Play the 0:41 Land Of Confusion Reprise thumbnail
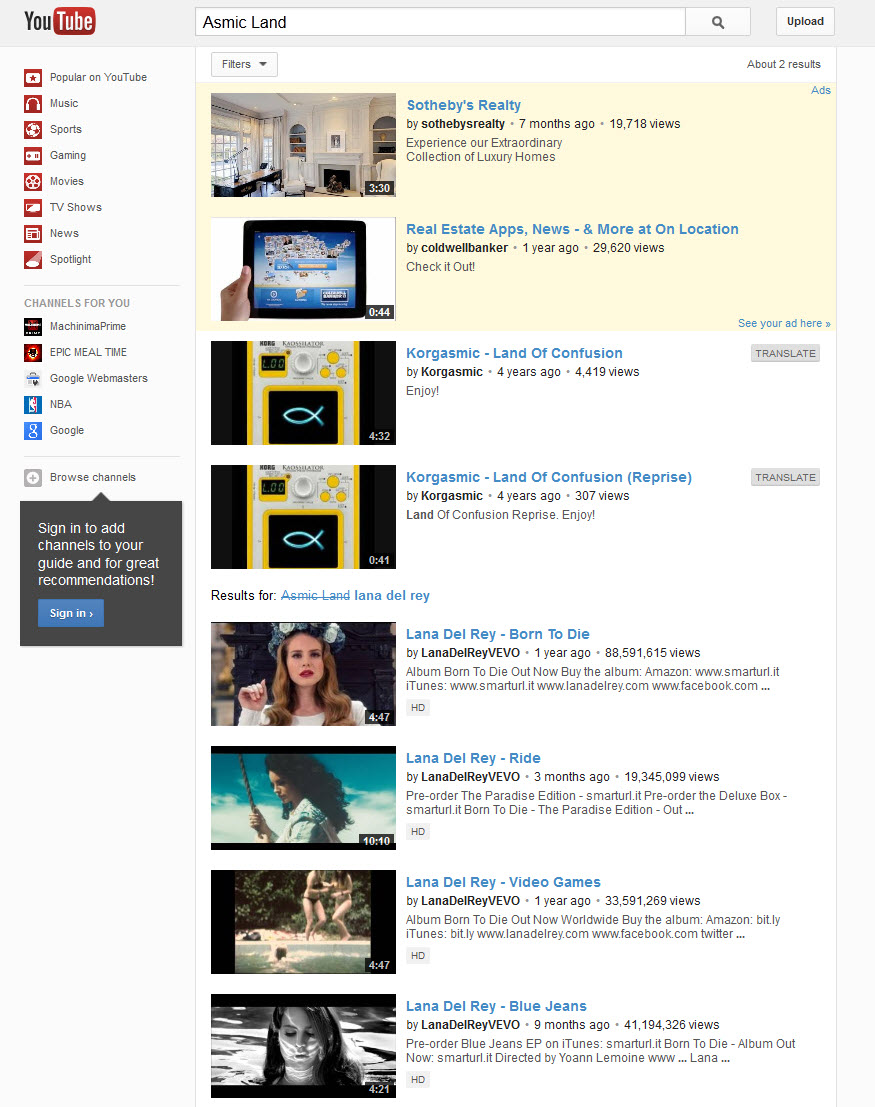875x1107 pixels. (304, 517)
